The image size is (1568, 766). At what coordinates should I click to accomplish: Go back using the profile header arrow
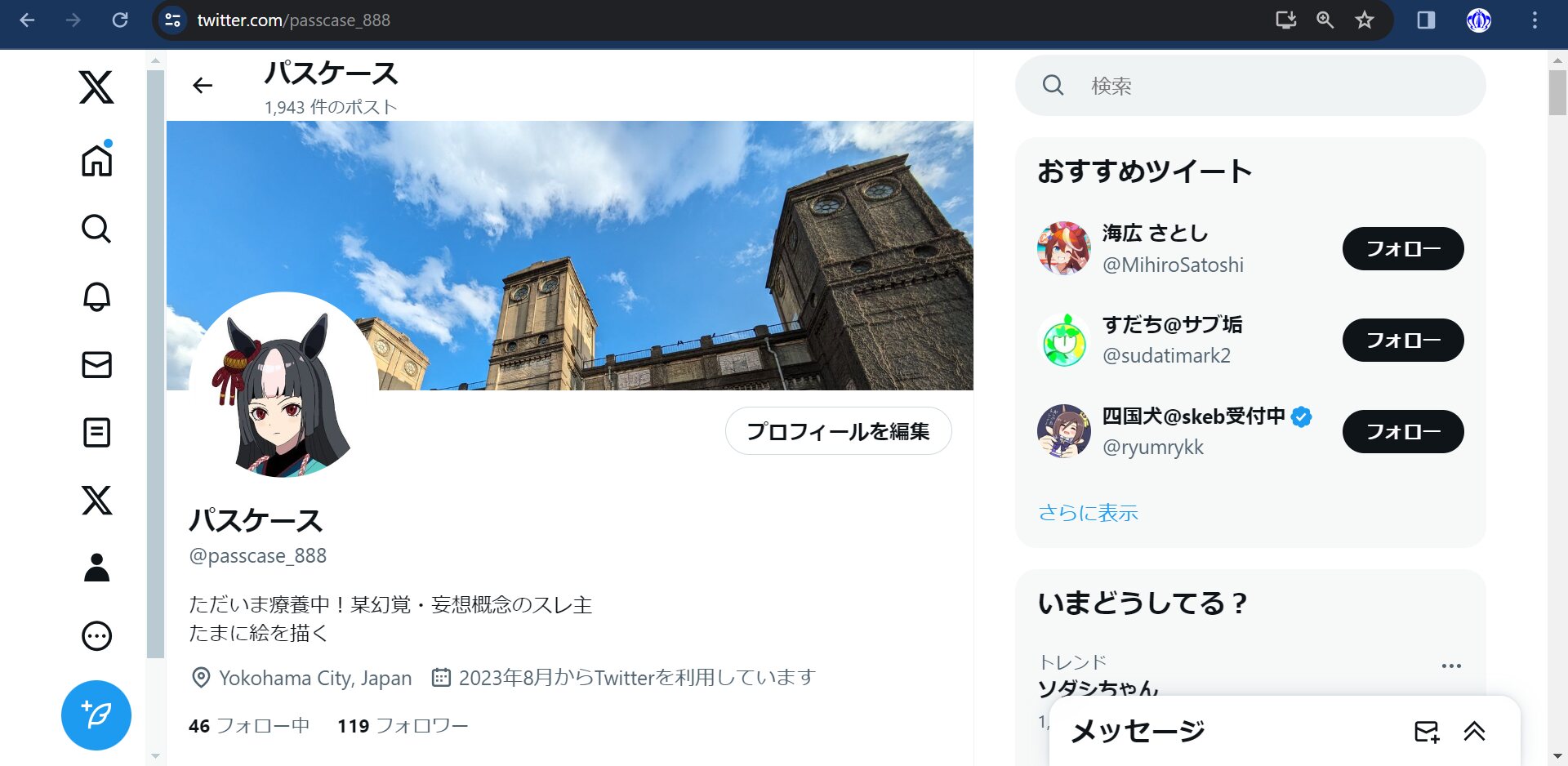pyautogui.click(x=203, y=86)
